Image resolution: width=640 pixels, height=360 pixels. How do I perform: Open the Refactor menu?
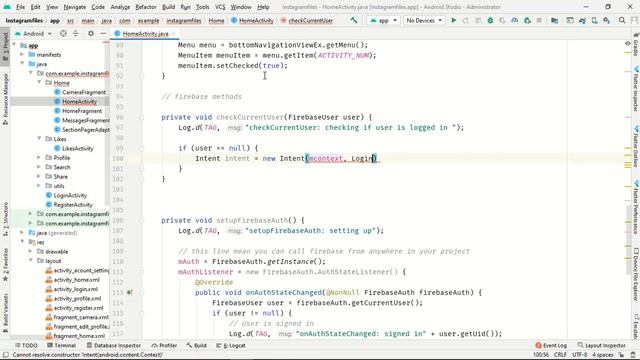(146, 7)
